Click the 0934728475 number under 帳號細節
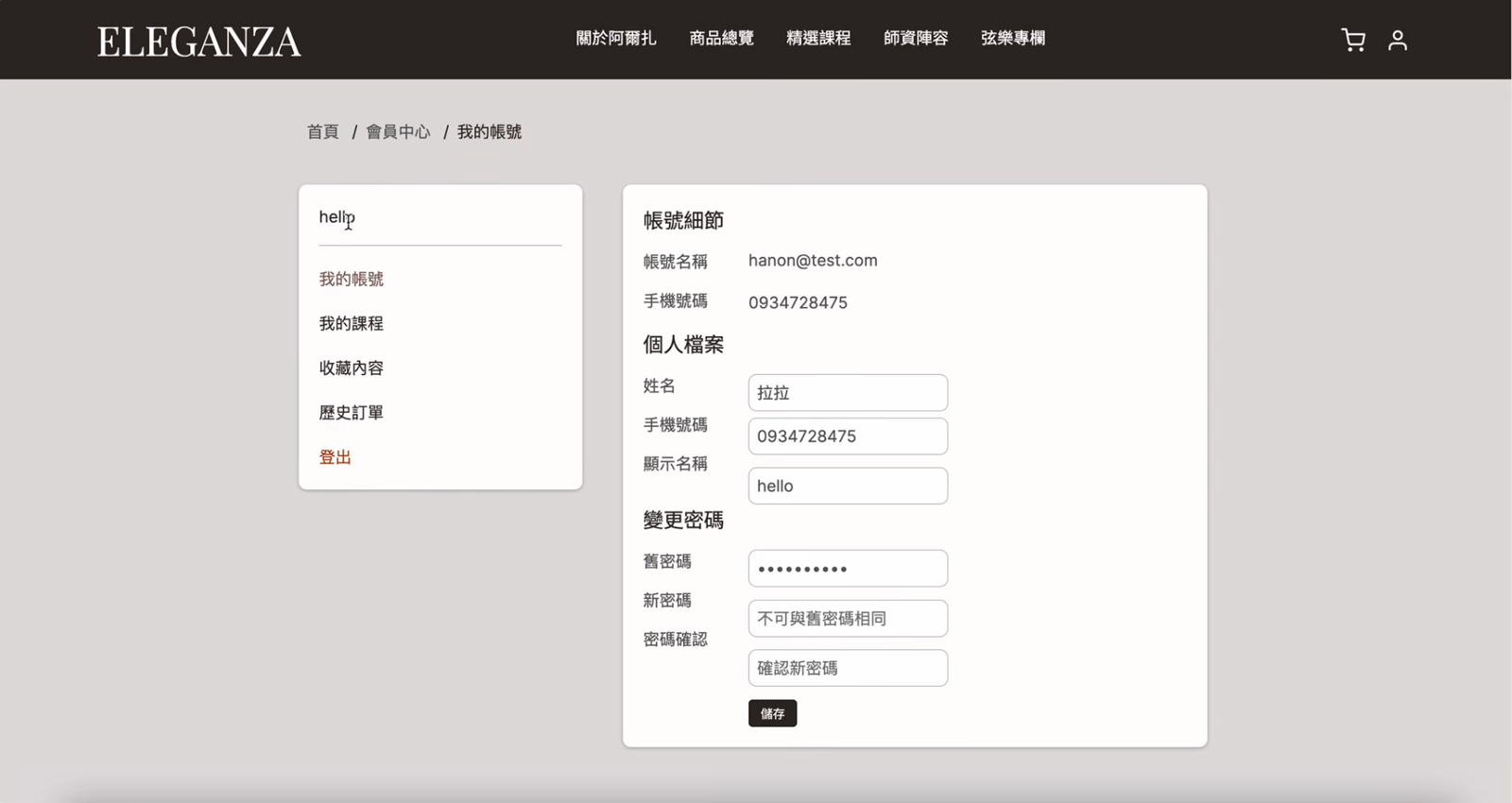 (798, 302)
